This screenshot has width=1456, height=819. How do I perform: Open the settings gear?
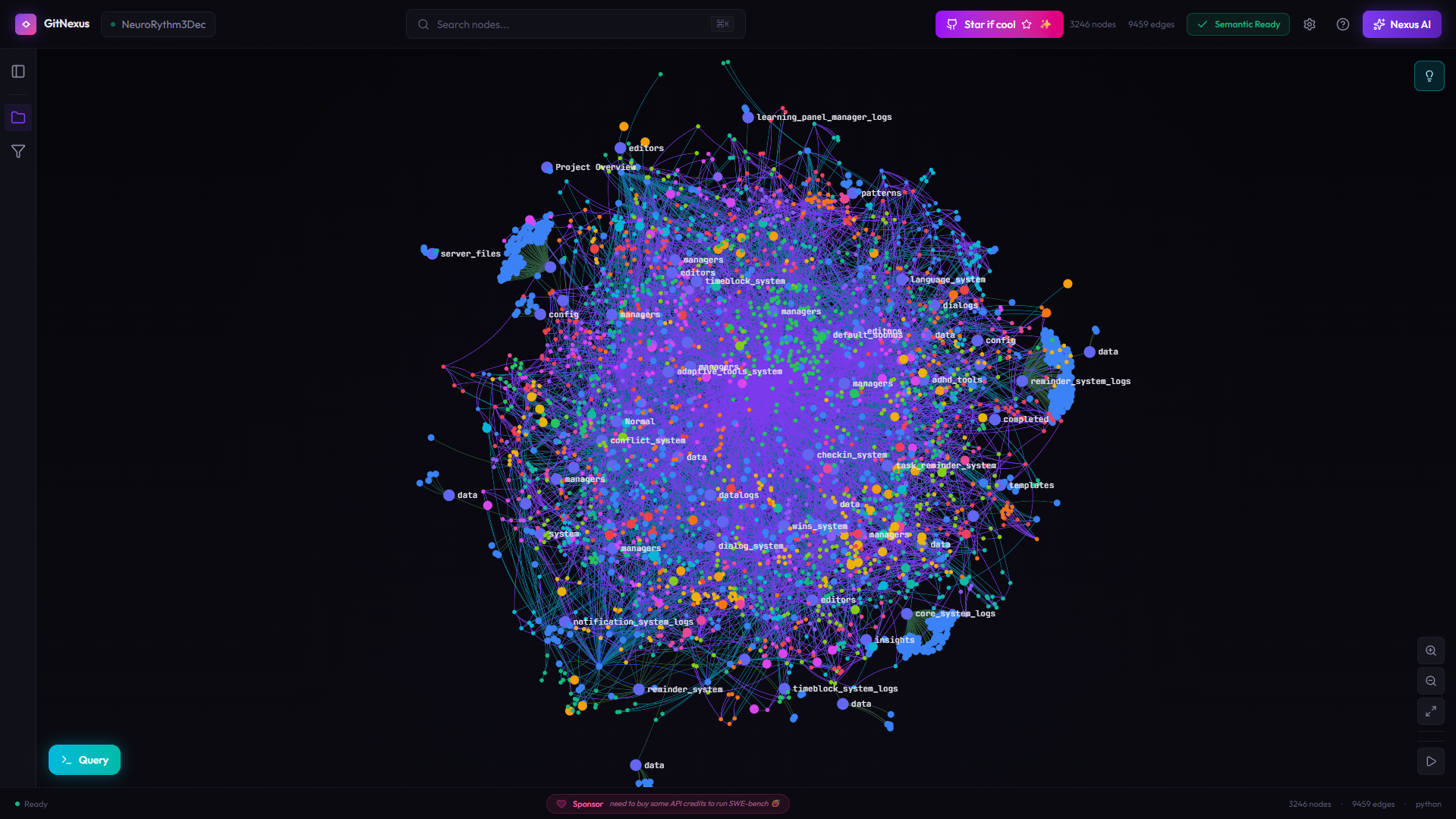pyautogui.click(x=1309, y=24)
